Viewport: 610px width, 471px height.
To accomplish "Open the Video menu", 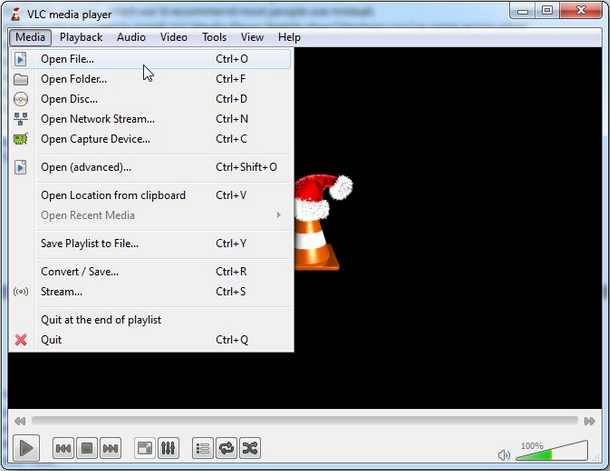I will [x=174, y=37].
